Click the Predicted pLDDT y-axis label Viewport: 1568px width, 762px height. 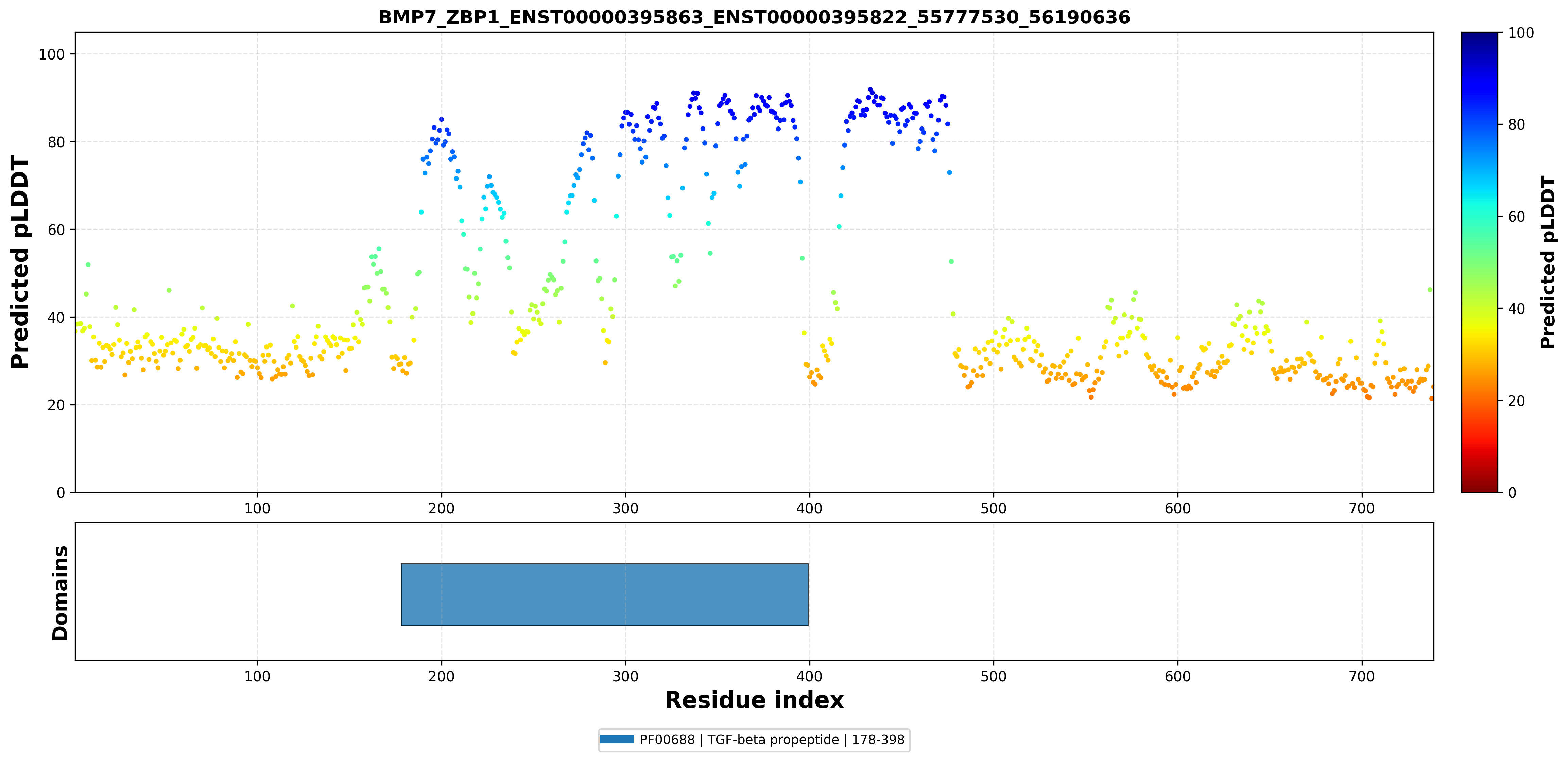[19, 263]
